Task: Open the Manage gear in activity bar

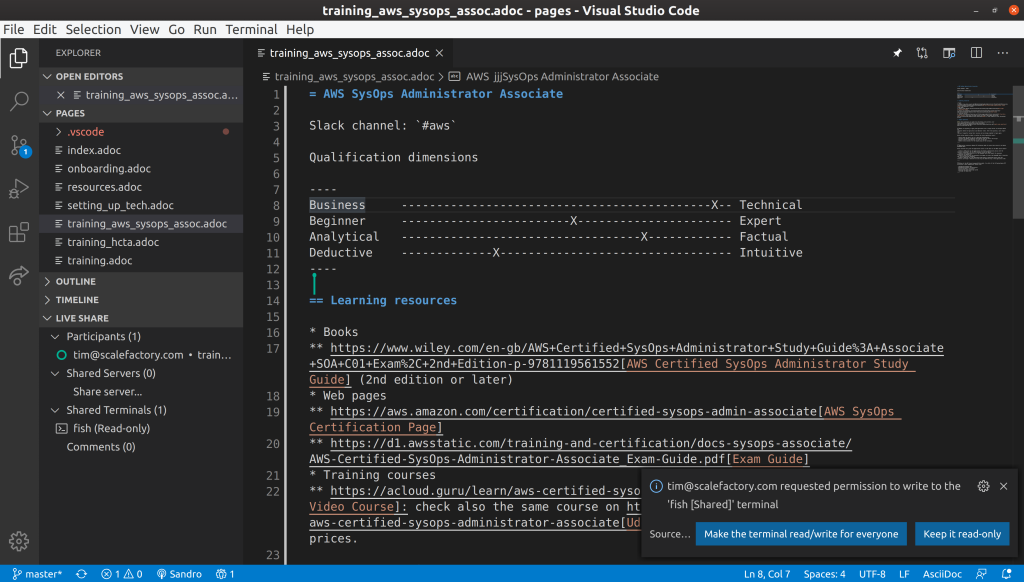Action: point(19,541)
